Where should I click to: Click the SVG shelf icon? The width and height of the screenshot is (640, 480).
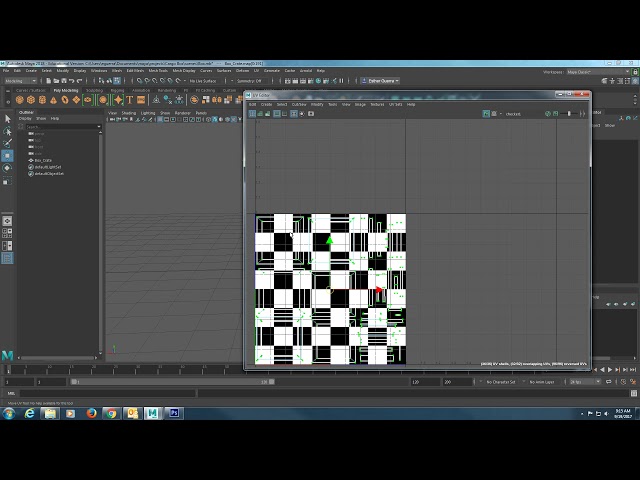(x=141, y=100)
